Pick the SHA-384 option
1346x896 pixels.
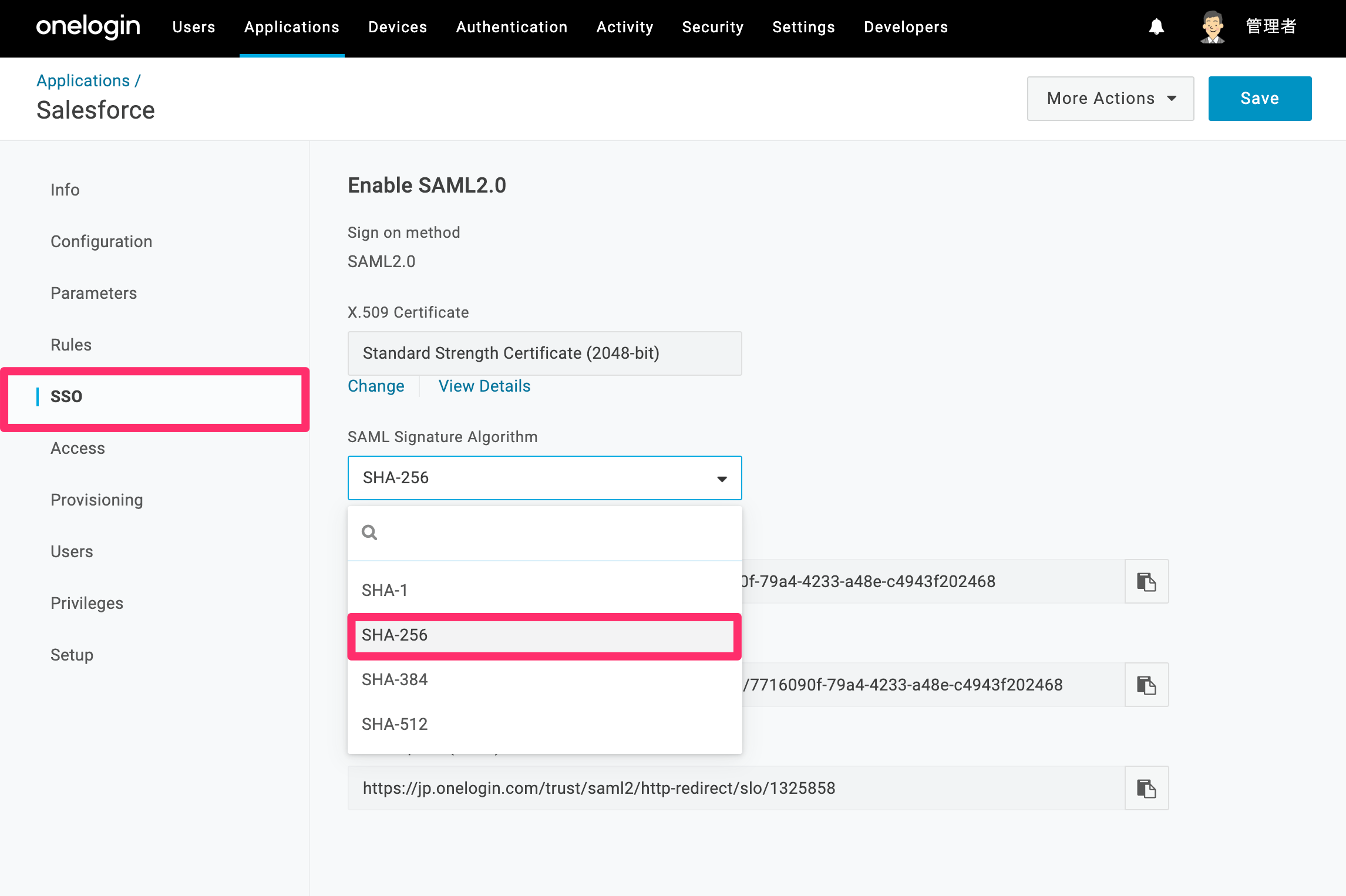tap(544, 679)
